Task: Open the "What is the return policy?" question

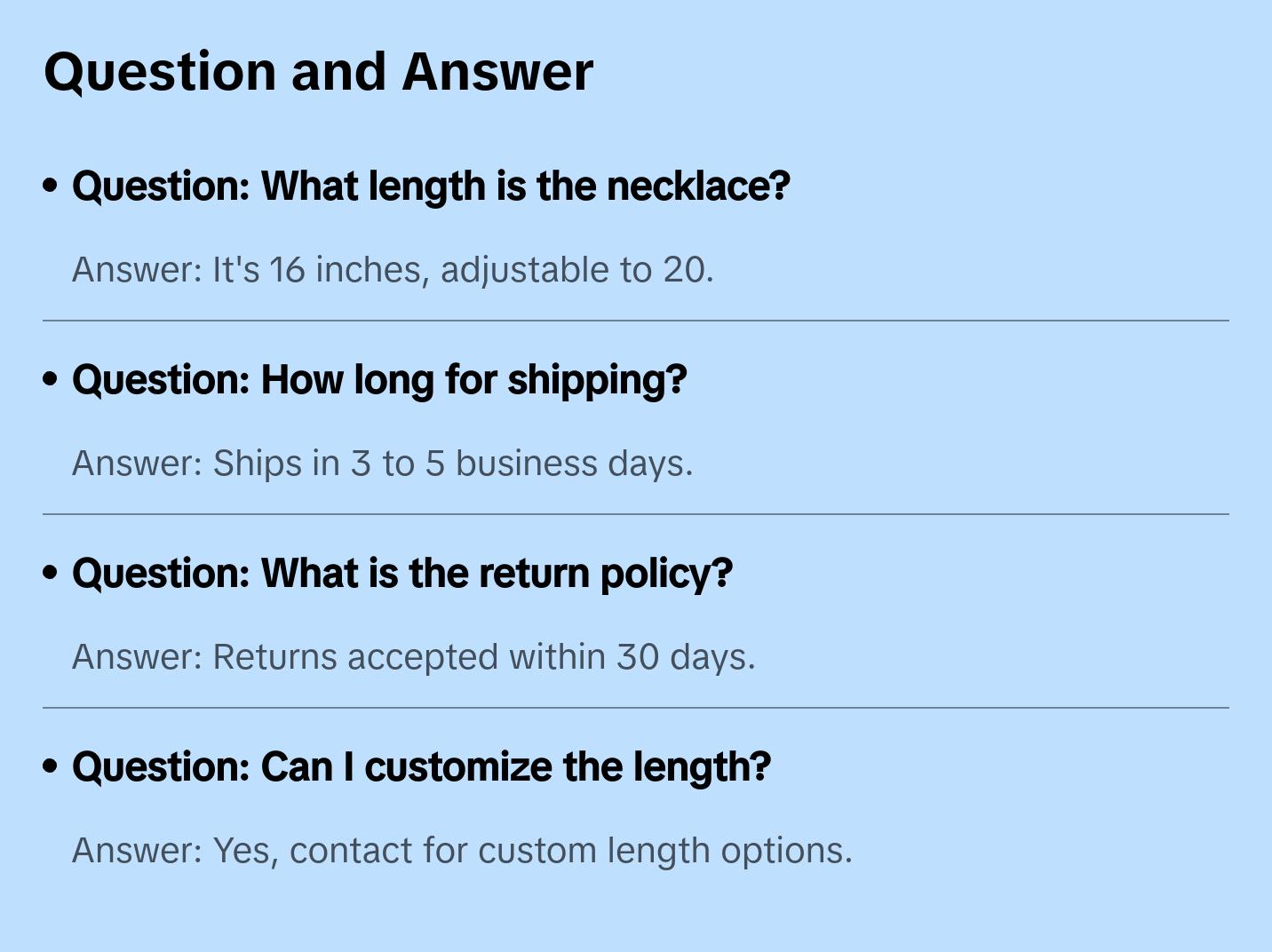Action: pos(402,574)
